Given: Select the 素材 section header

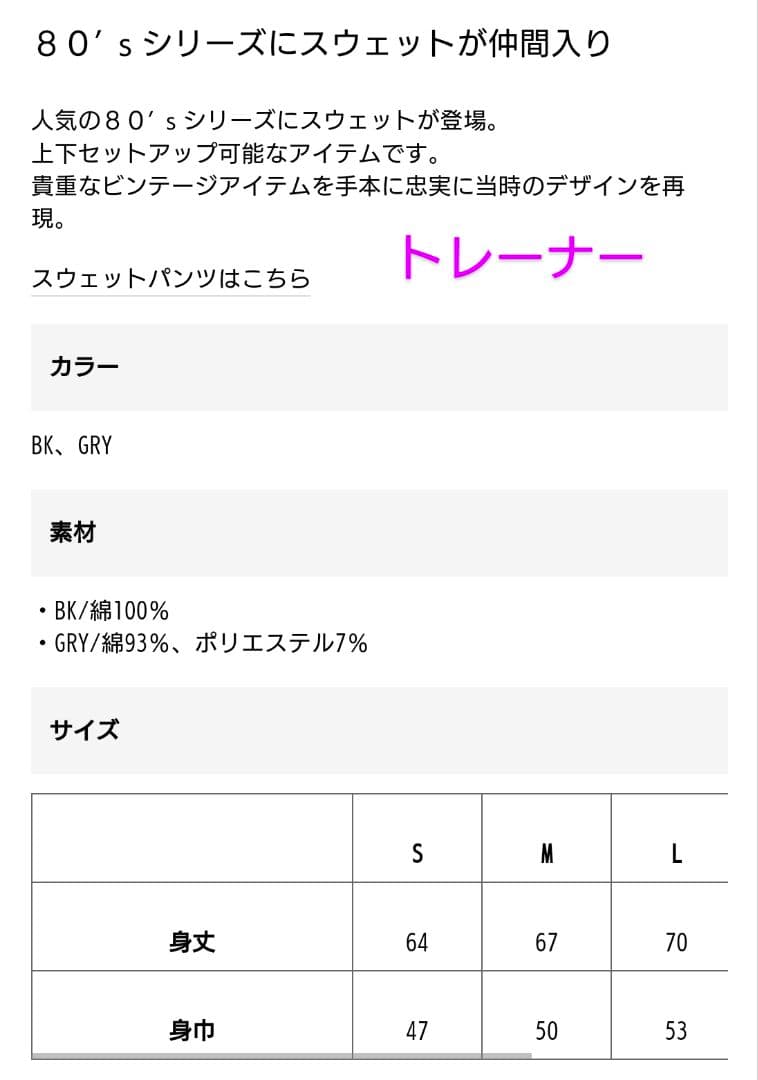Looking at the screenshot, I should 73,532.
